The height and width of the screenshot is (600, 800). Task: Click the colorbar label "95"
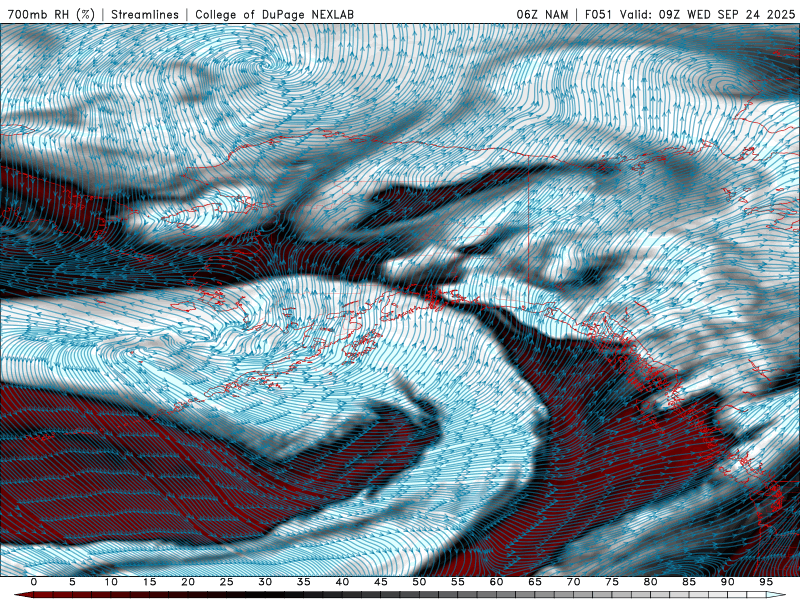click(766, 582)
